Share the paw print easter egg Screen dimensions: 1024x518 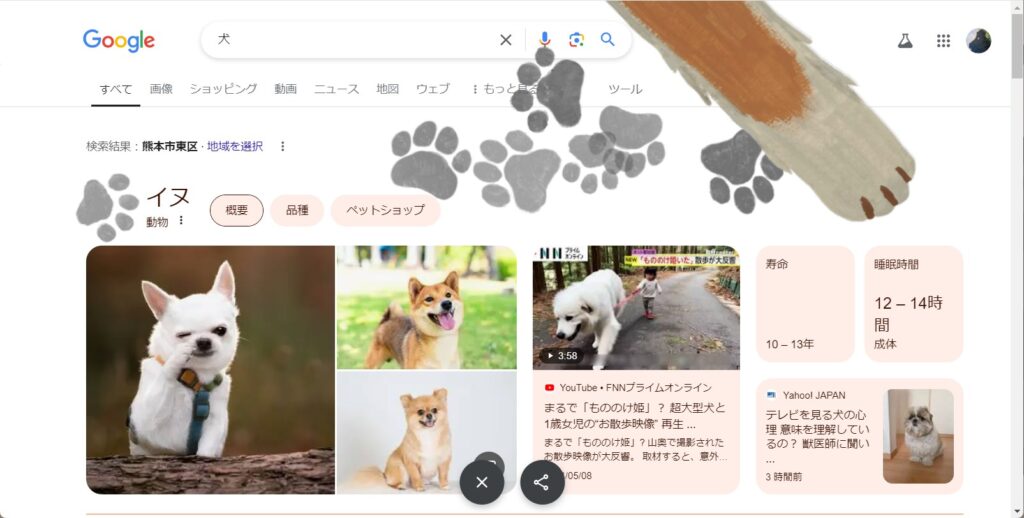(x=542, y=482)
